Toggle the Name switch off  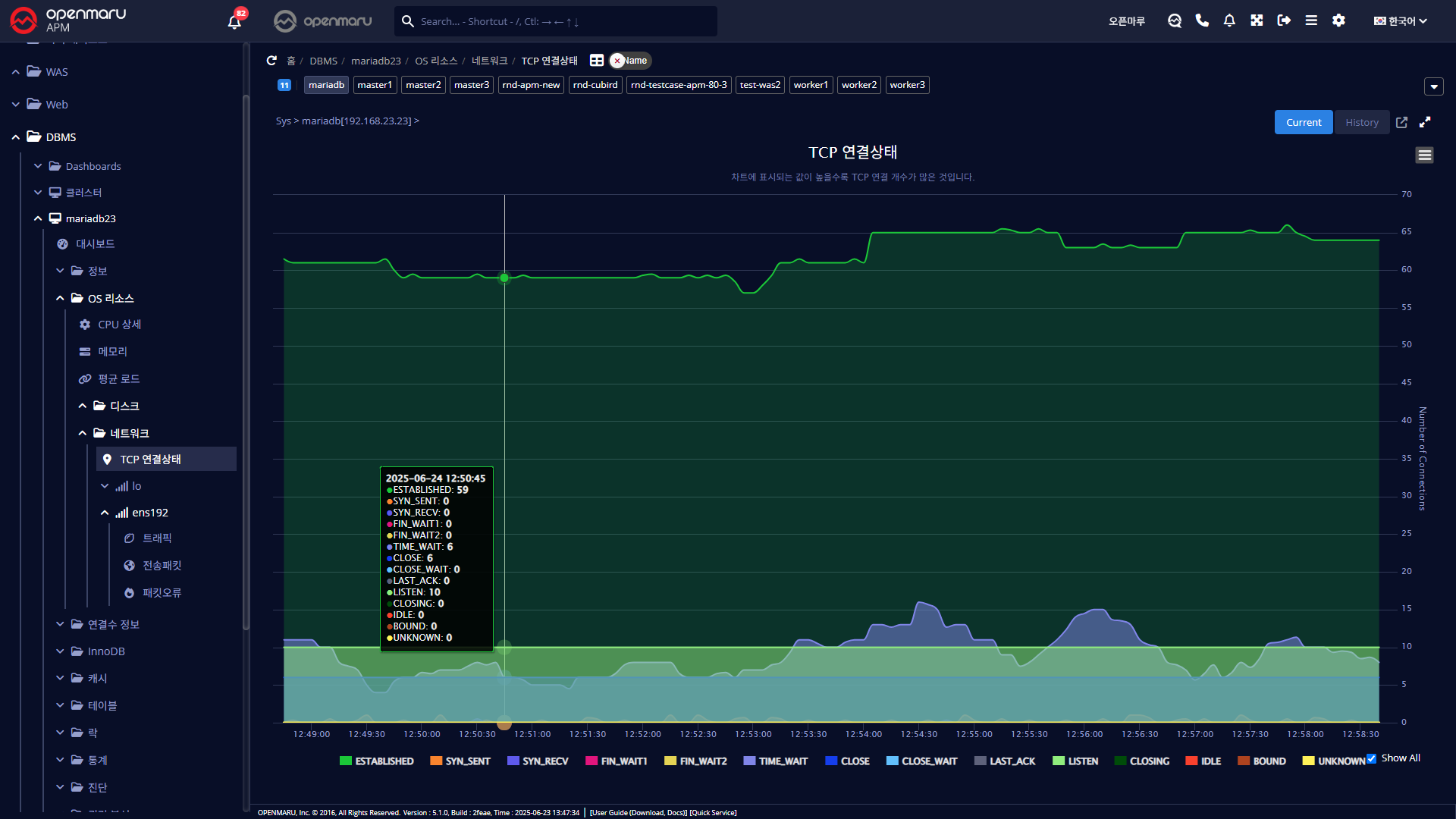tap(629, 61)
